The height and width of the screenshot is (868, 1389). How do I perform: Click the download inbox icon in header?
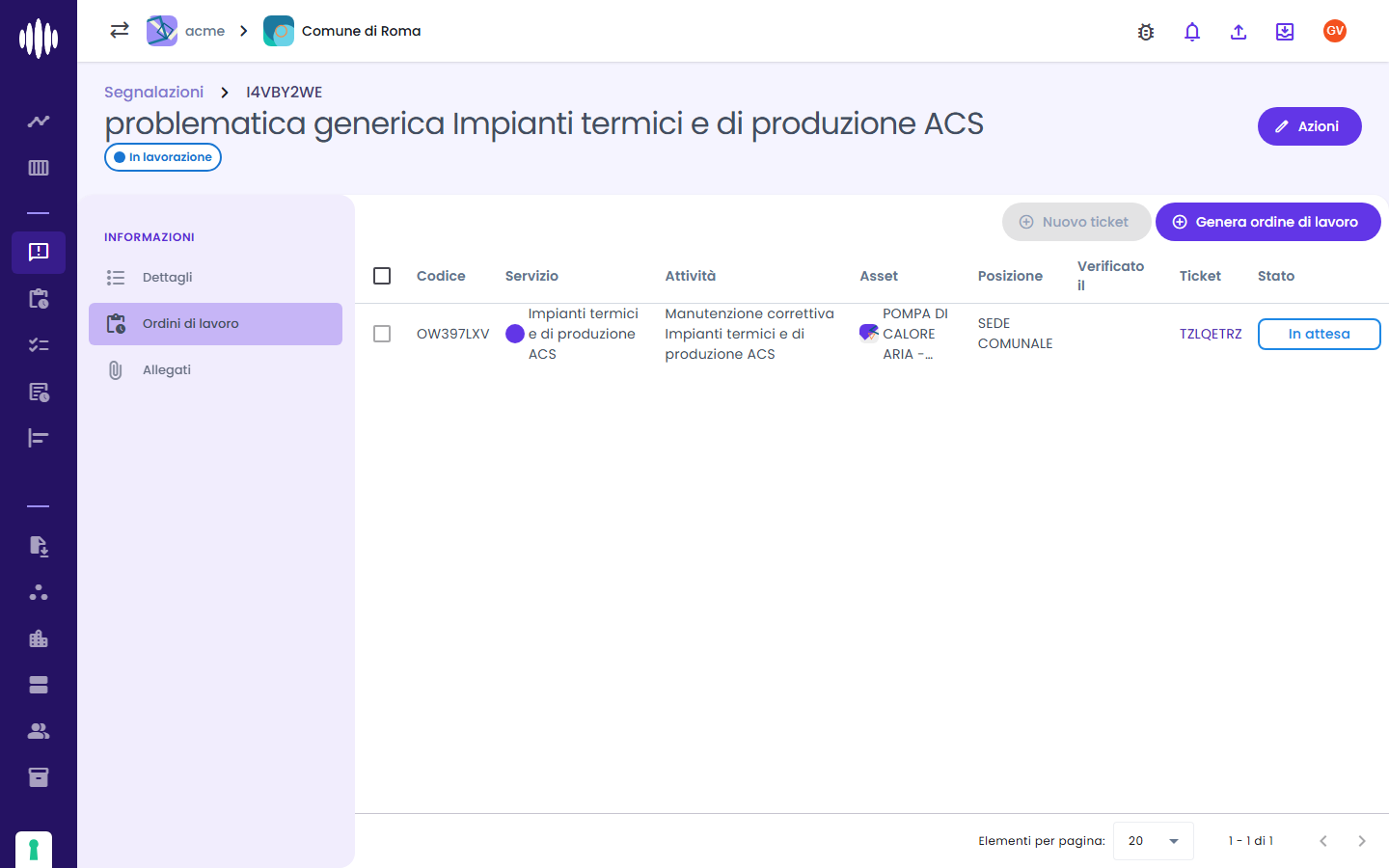[x=1285, y=32]
